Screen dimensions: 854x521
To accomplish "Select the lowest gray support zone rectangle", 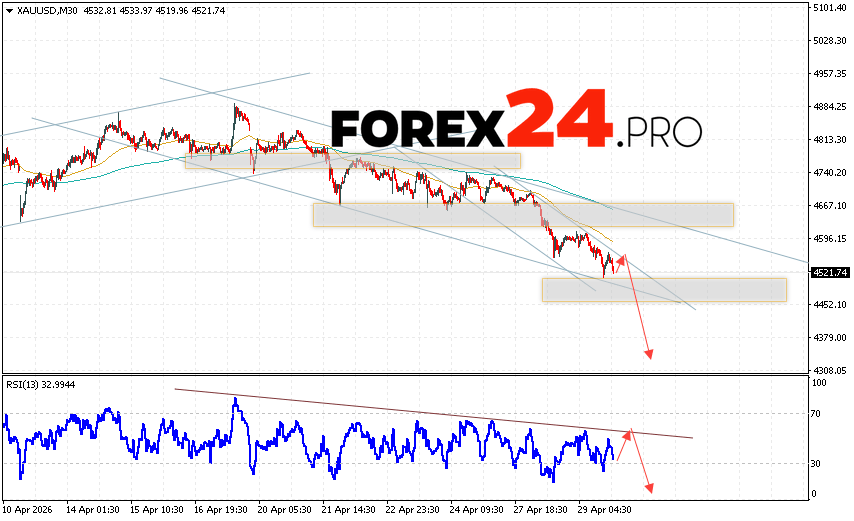I will point(664,290).
